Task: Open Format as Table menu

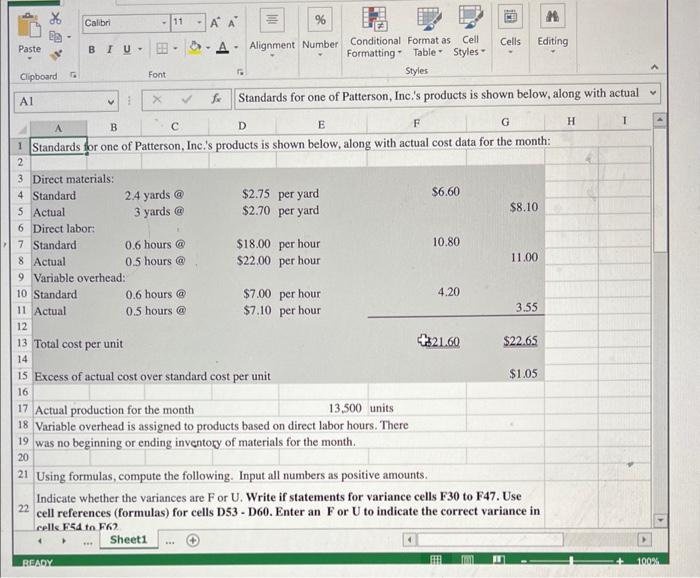Action: pos(429,32)
